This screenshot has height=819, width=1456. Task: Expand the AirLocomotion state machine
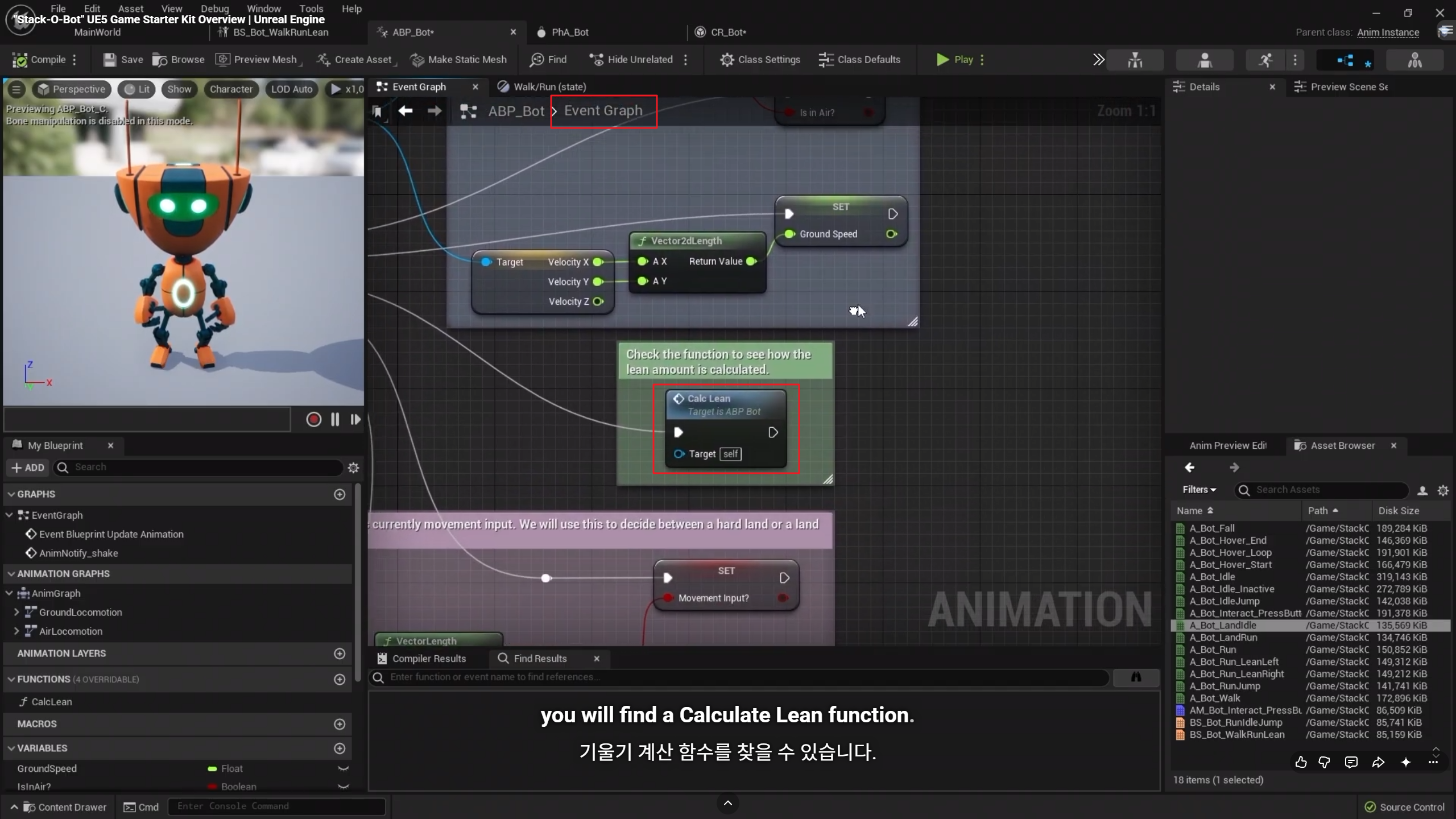click(x=16, y=631)
